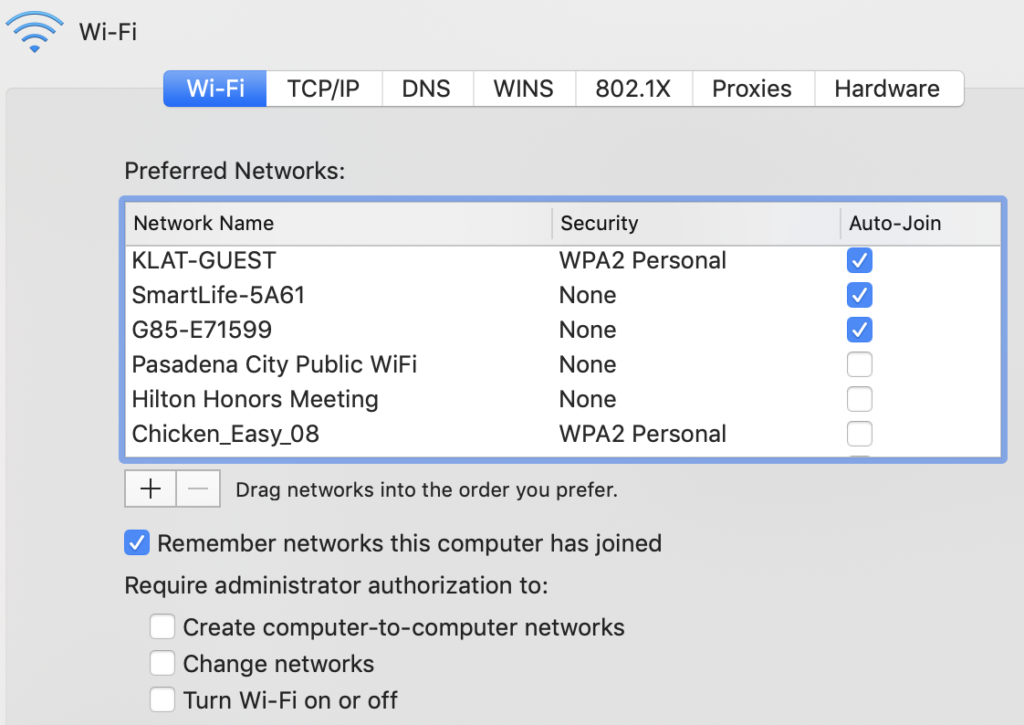1024x725 pixels.
Task: Enable Auto-Join for Pasadena City Public WiFi
Action: (859, 364)
